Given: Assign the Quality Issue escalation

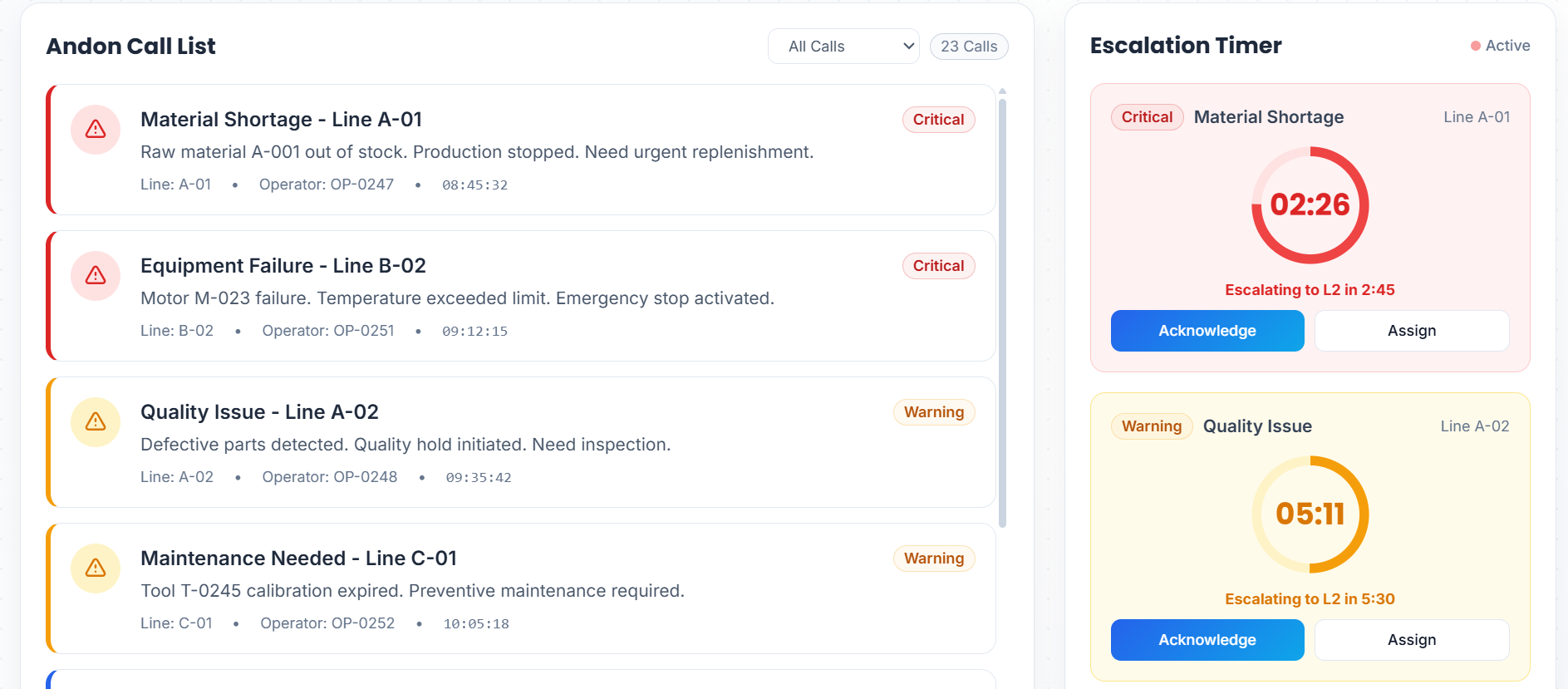Looking at the screenshot, I should point(1411,640).
